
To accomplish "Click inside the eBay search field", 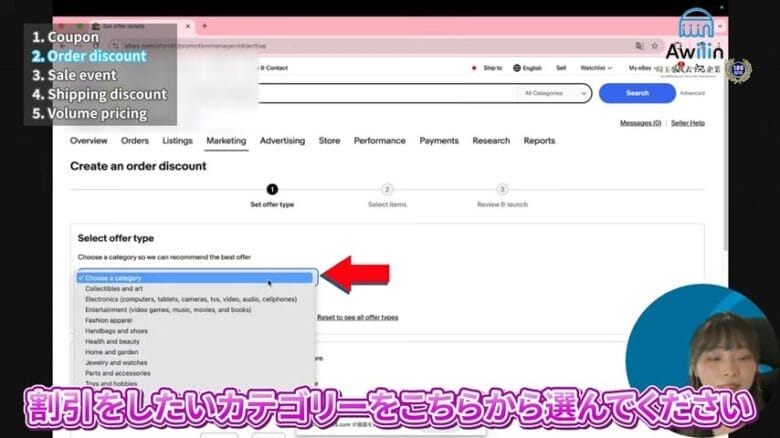I will (386, 93).
